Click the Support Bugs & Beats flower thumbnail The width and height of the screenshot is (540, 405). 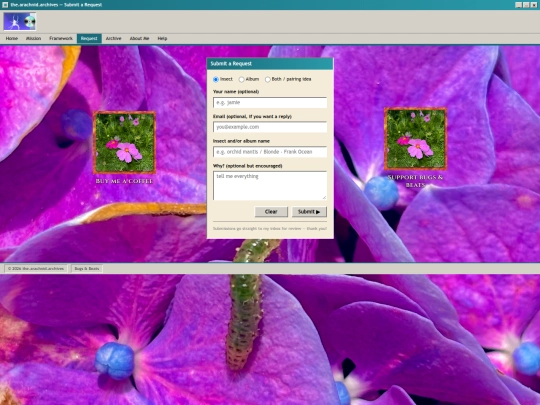coord(416,139)
